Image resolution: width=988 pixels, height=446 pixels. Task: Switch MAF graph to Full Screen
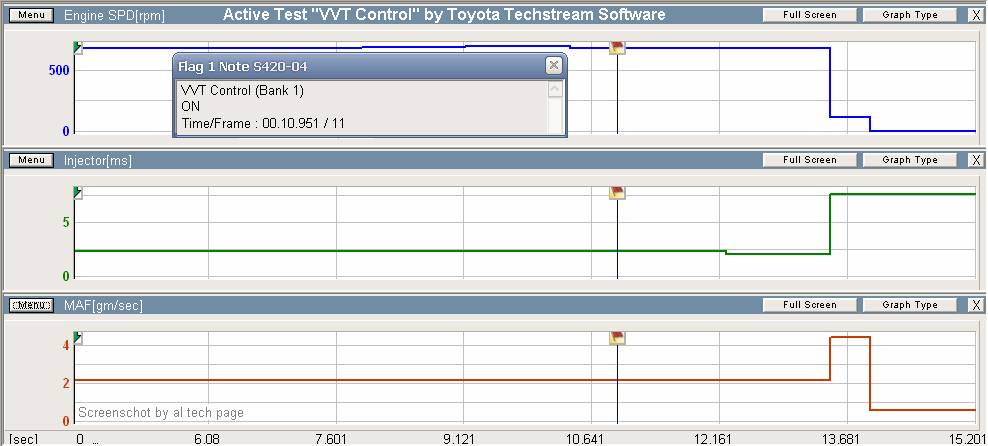pos(809,305)
